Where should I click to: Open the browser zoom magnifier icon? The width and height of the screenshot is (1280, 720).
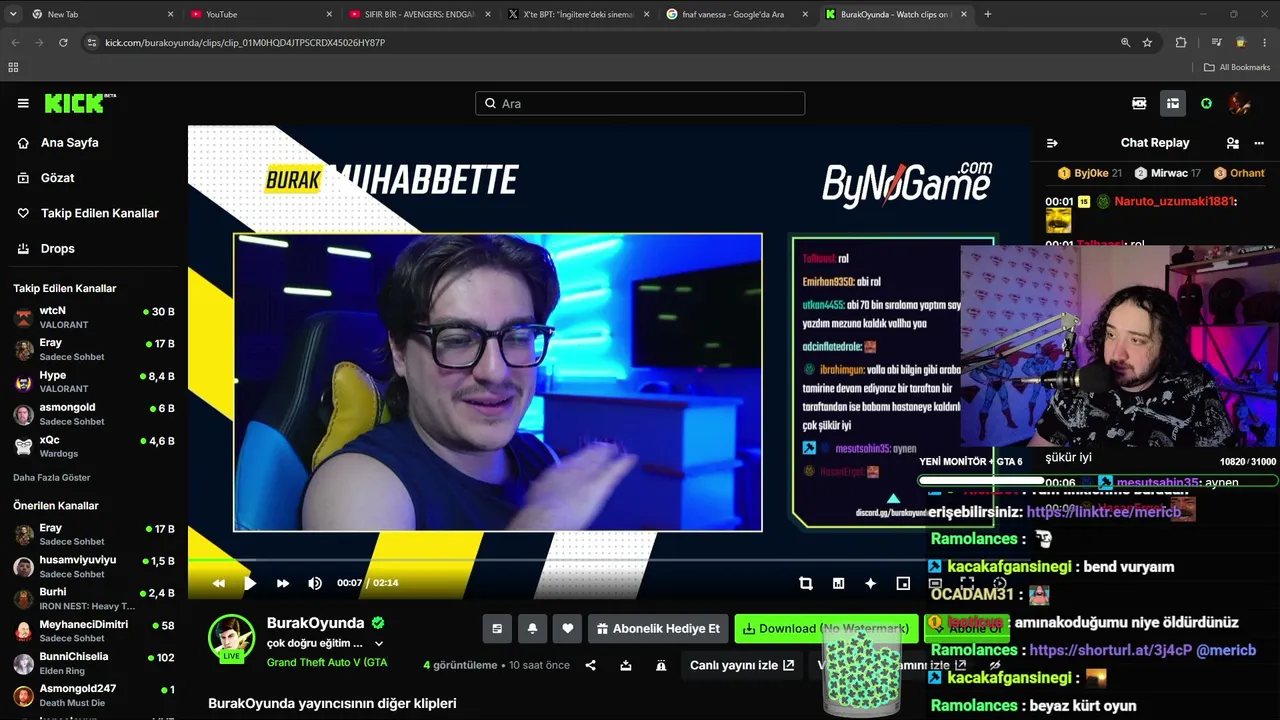click(x=1125, y=43)
